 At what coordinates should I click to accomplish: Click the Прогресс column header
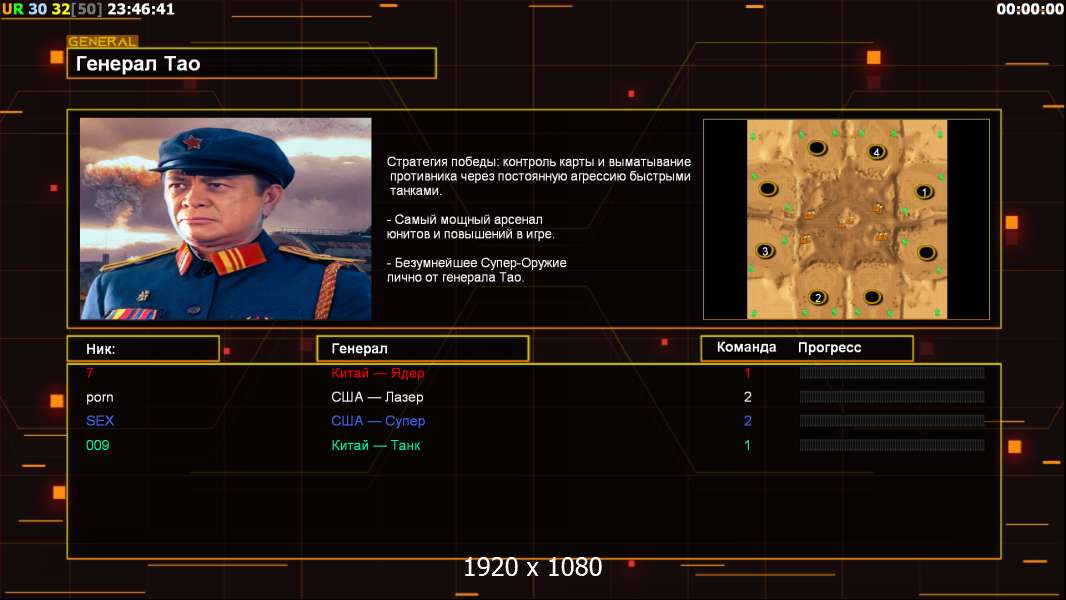point(829,347)
